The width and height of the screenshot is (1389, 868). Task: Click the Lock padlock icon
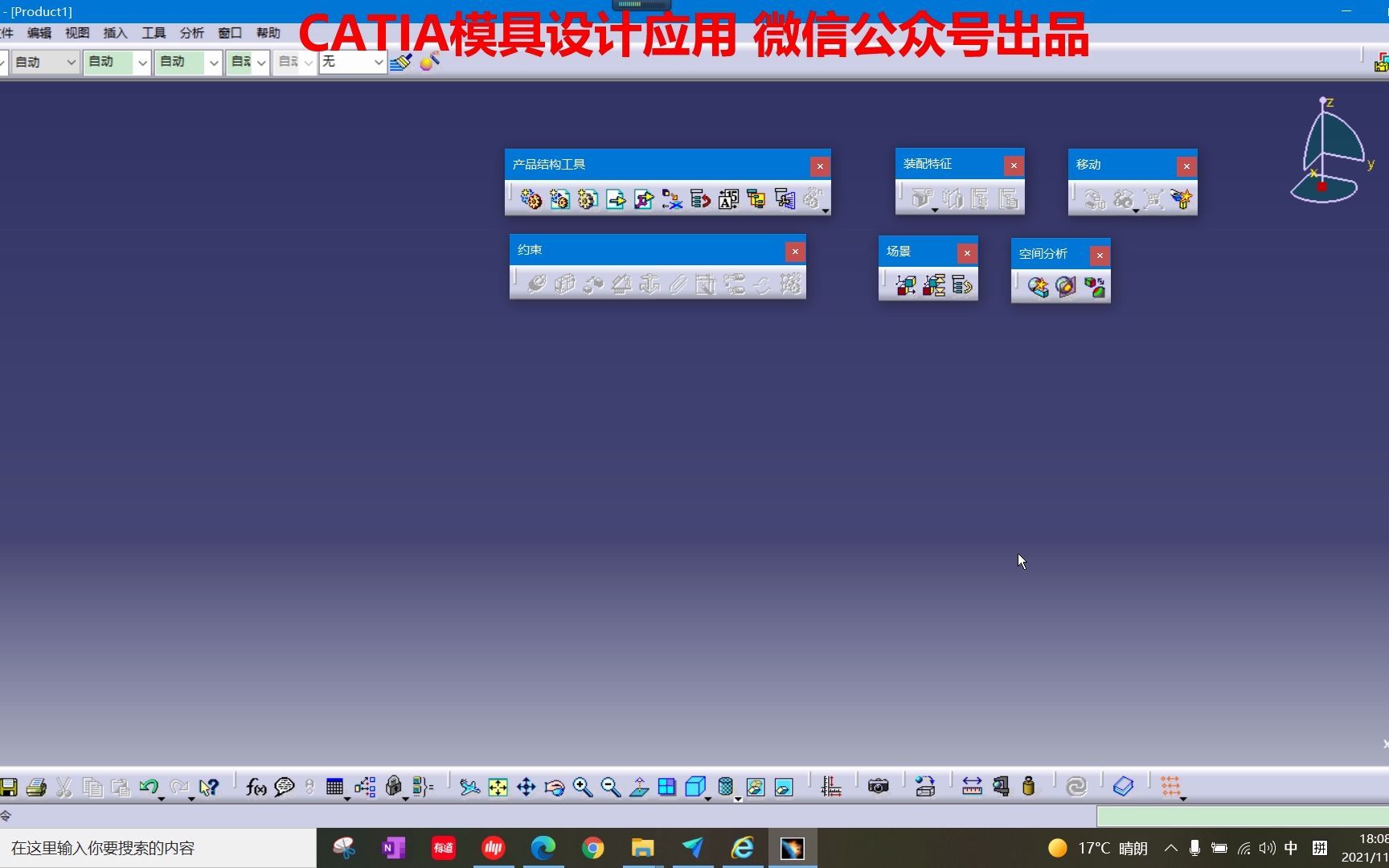pos(393,787)
